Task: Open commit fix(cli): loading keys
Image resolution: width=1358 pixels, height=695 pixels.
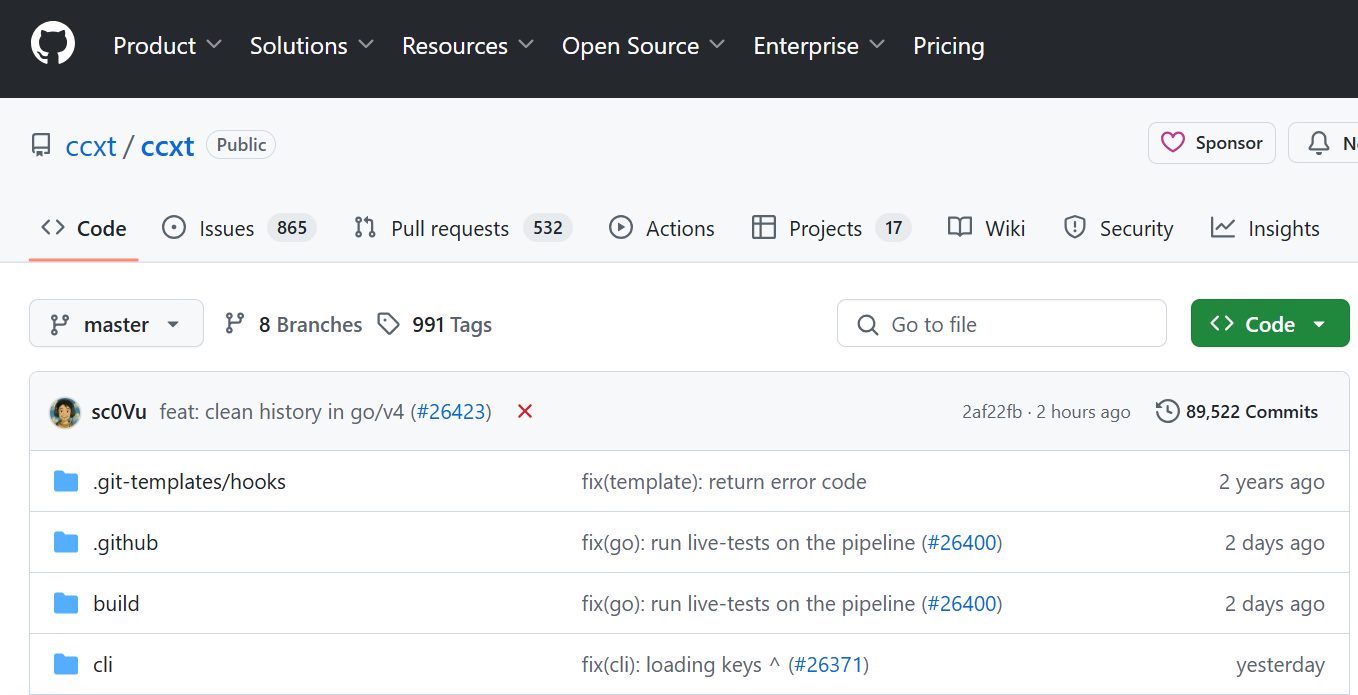Action: tap(682, 665)
